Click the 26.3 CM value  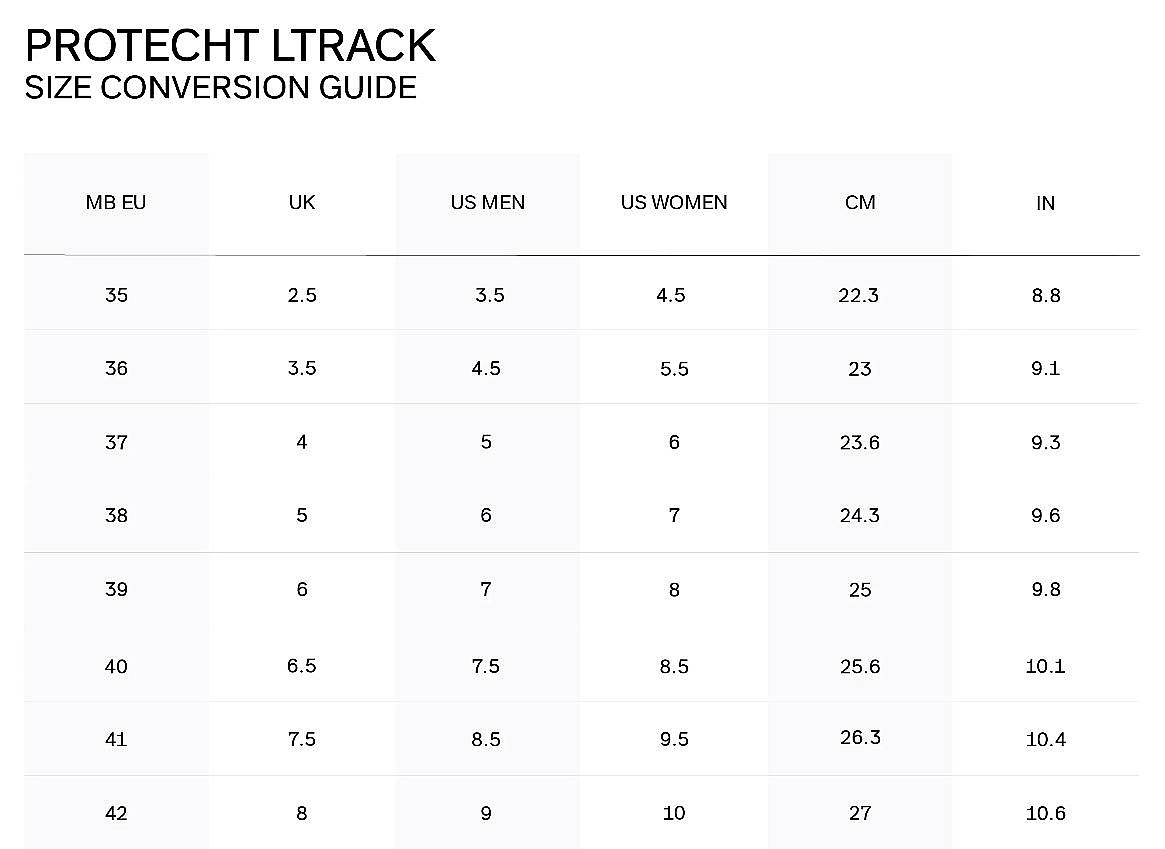coord(860,737)
